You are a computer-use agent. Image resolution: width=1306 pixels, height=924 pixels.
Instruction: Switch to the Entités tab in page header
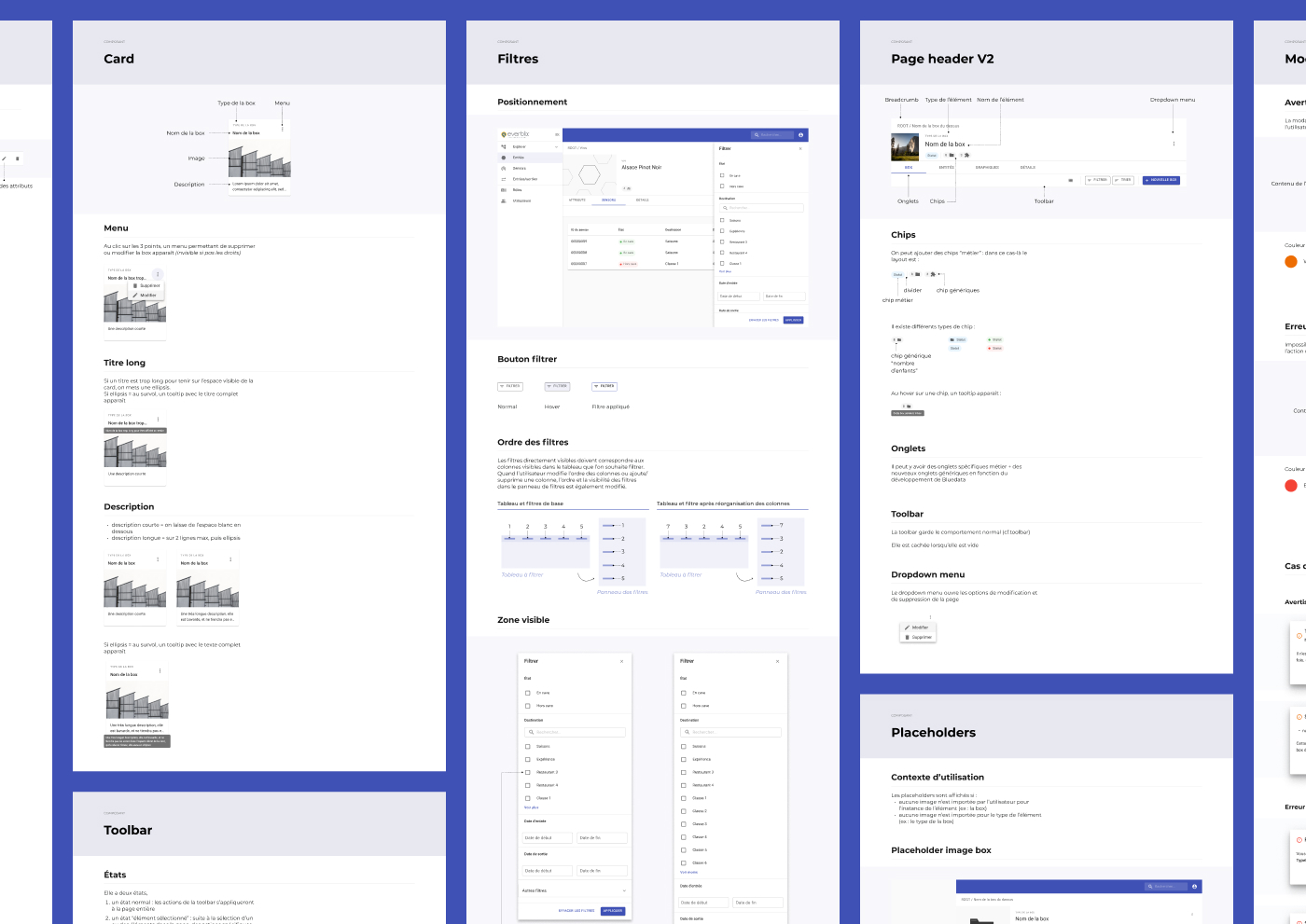point(946,168)
